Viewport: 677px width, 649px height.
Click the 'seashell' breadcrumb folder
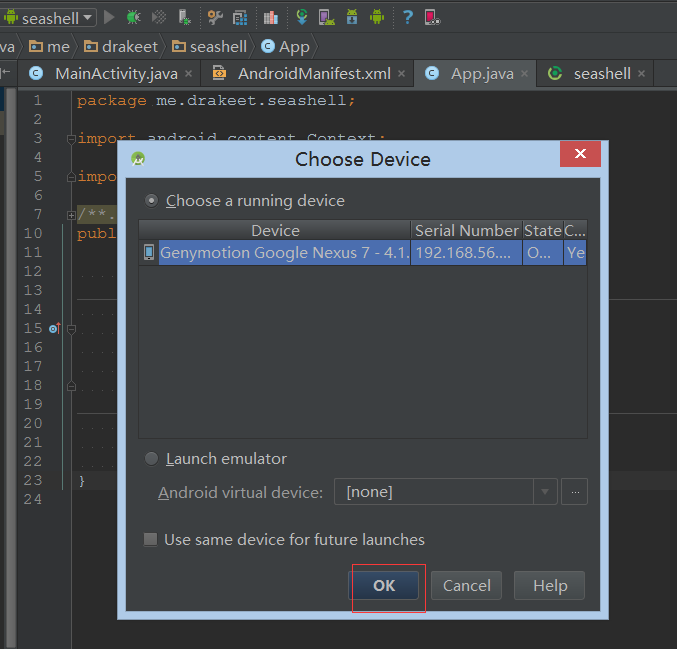(209, 47)
